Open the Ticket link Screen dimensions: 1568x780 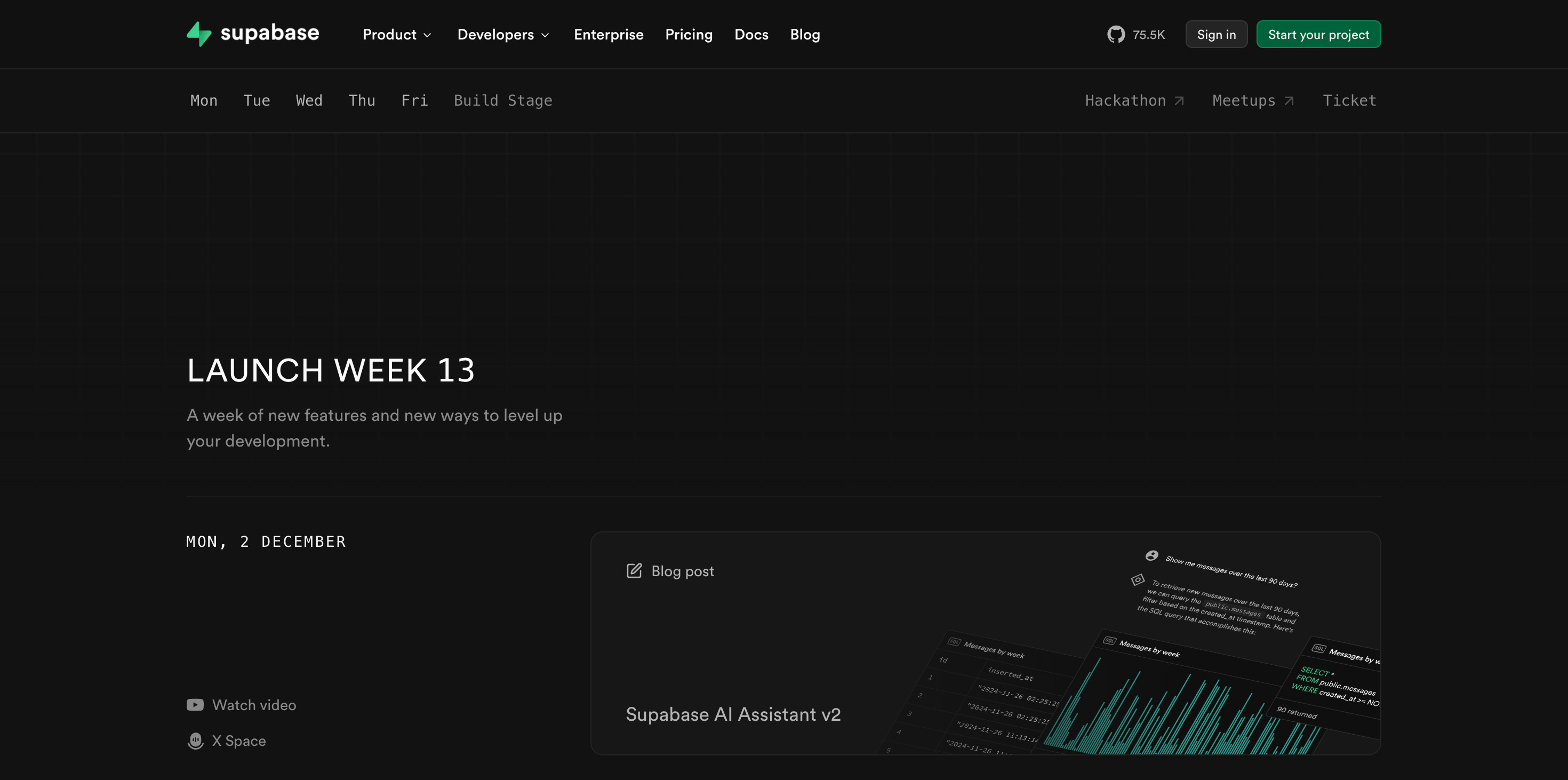[1349, 100]
